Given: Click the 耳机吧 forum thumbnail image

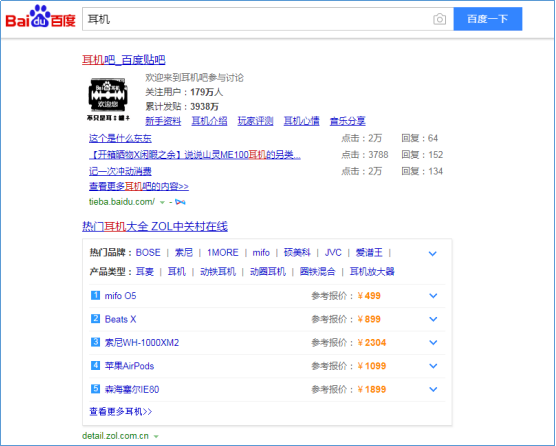Looking at the screenshot, I should pyautogui.click(x=108, y=100).
